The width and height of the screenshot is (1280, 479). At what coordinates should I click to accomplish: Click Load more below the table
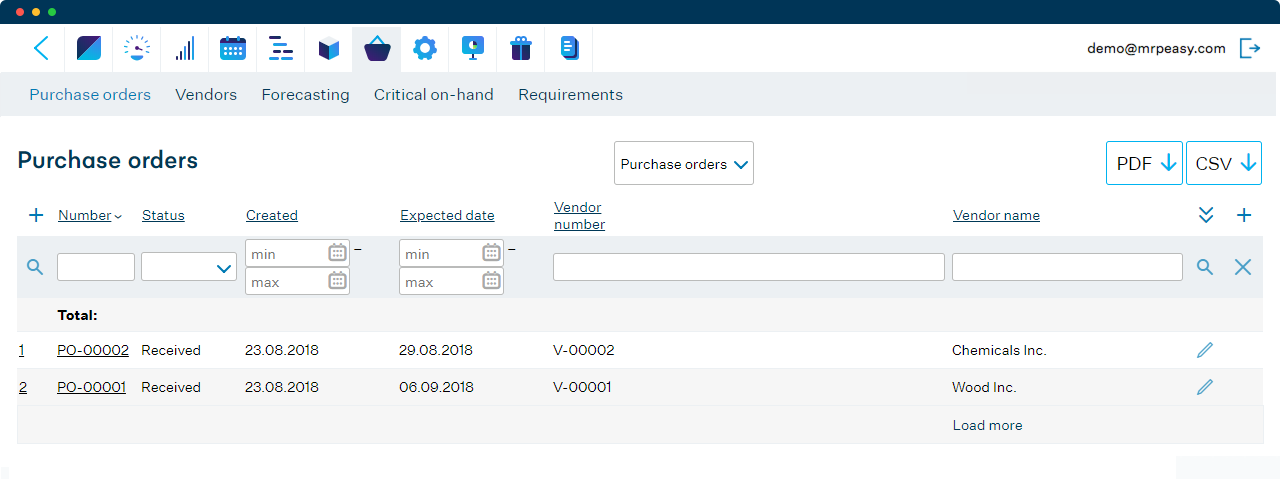pyautogui.click(x=987, y=425)
